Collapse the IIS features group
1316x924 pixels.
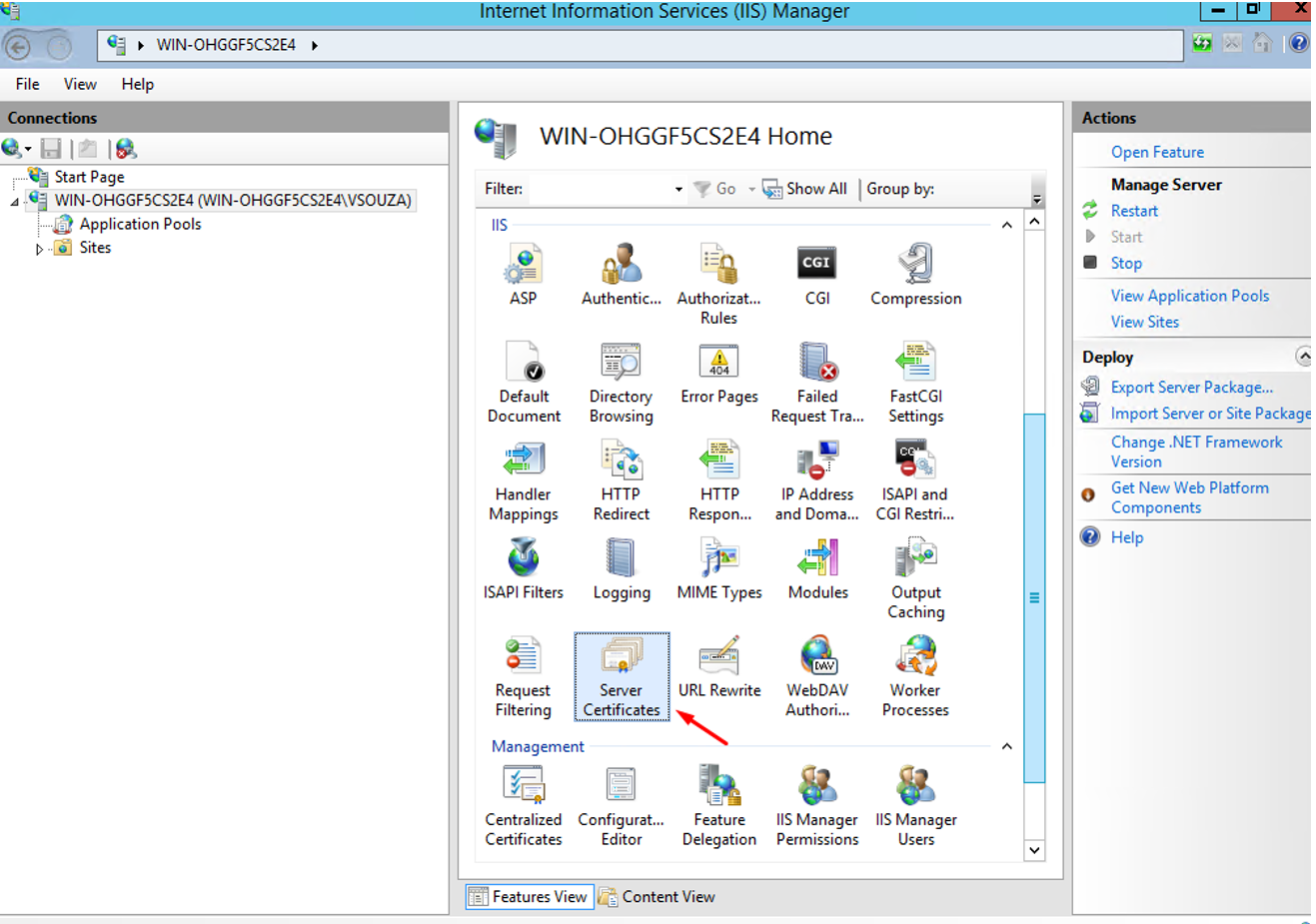pos(1006,225)
